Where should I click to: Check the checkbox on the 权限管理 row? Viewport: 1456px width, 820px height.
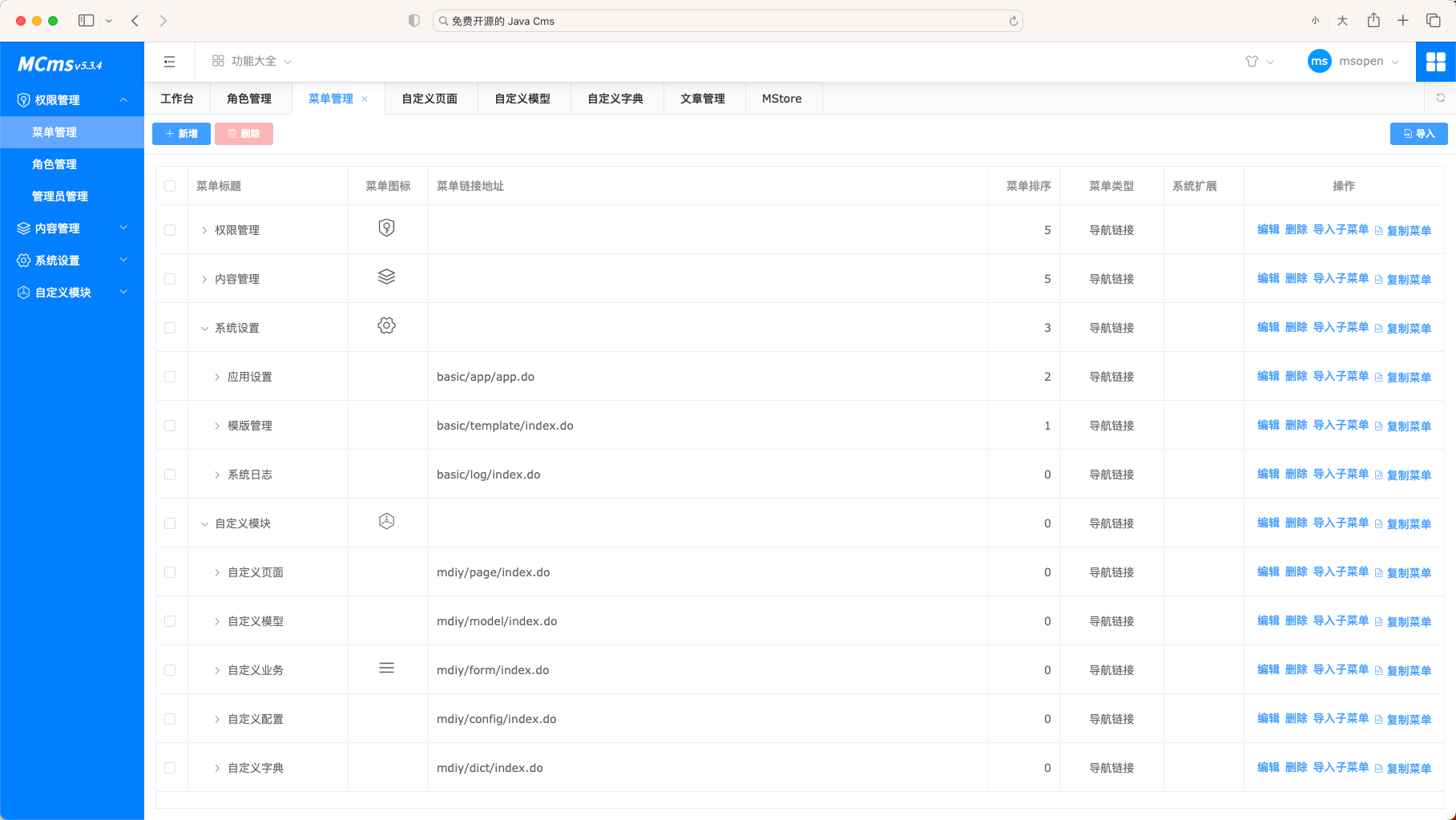click(x=171, y=230)
